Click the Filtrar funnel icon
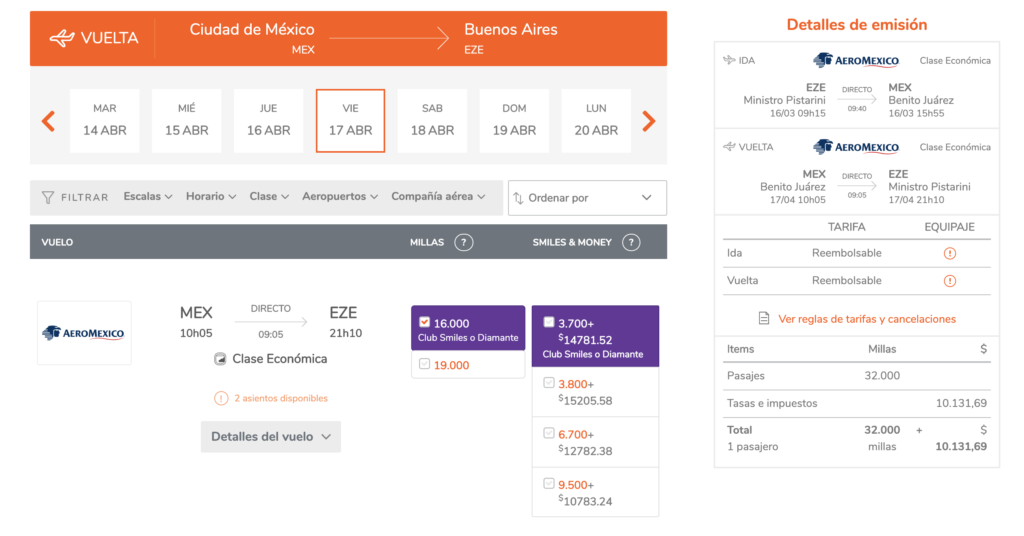The width and height of the screenshot is (1024, 536). (x=48, y=197)
